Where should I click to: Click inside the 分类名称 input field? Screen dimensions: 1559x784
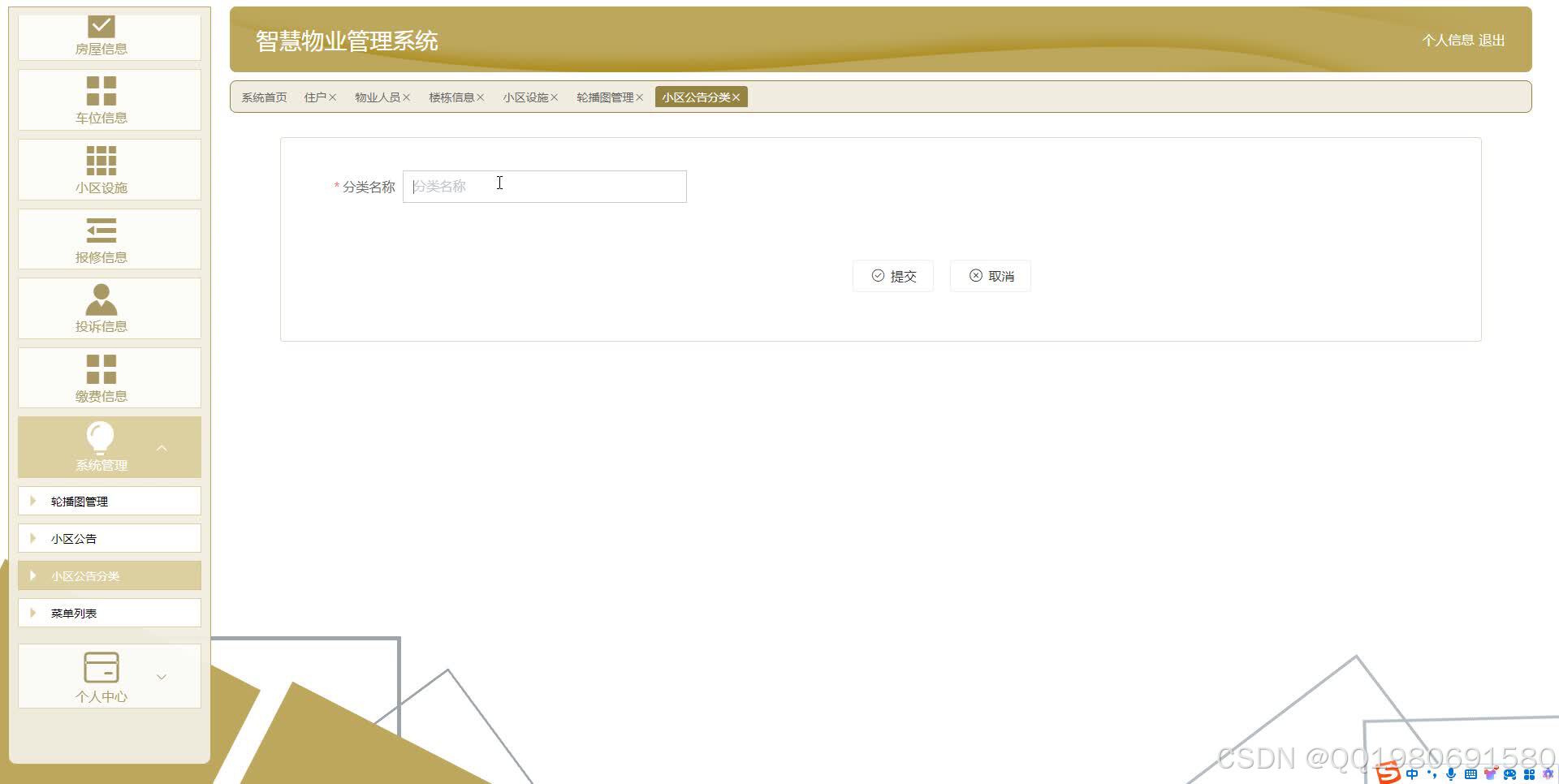[x=544, y=186]
